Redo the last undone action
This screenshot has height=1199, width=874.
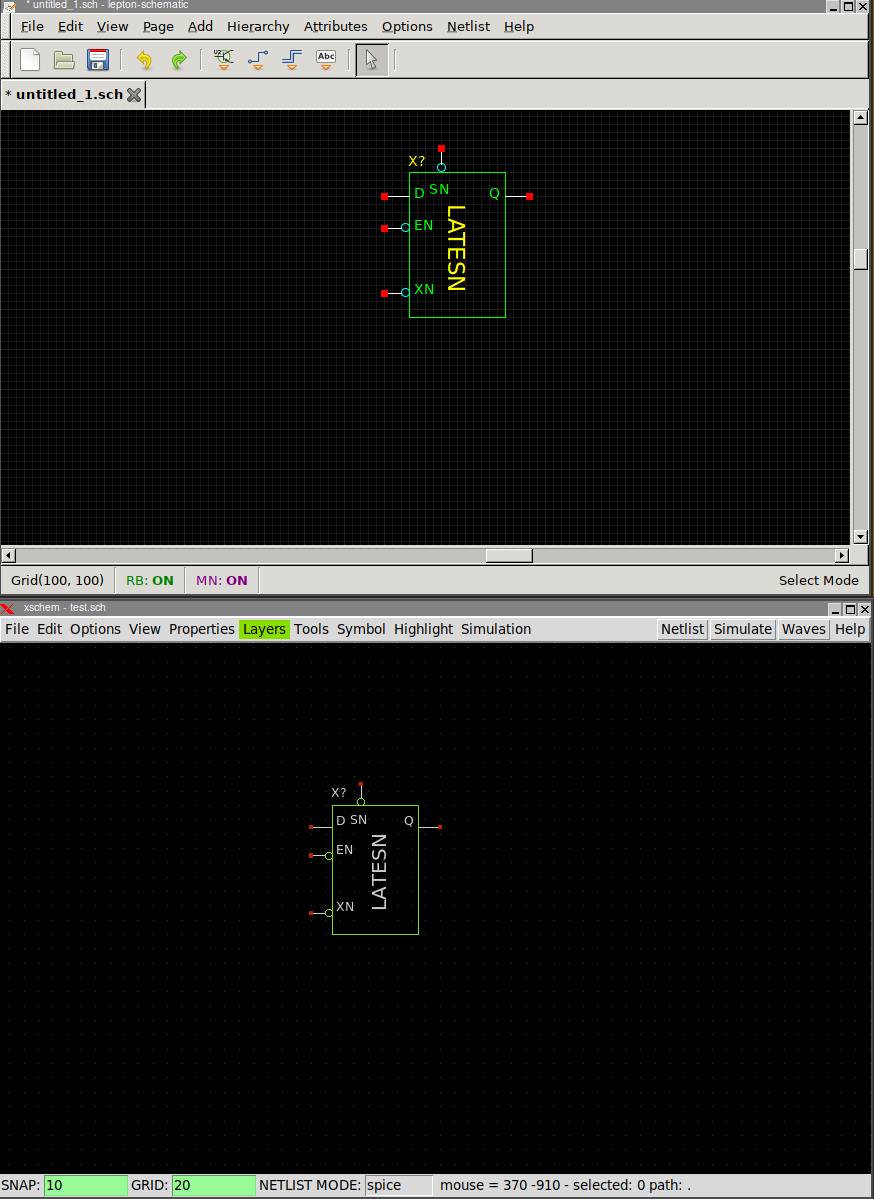point(178,60)
